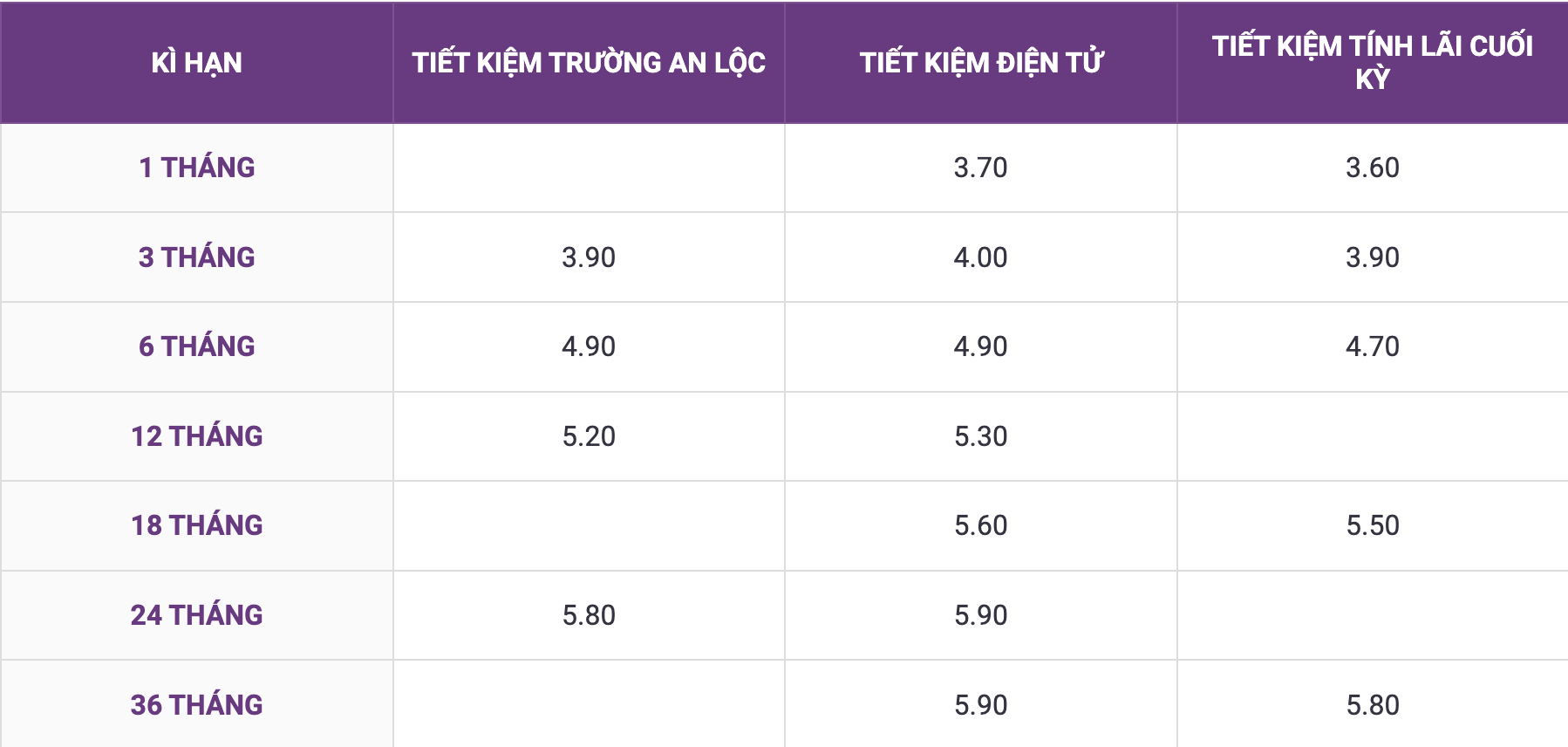This screenshot has height=747, width=1568.
Task: Click the 5.60 rate for 18 THÁNG
Action: tap(980, 525)
